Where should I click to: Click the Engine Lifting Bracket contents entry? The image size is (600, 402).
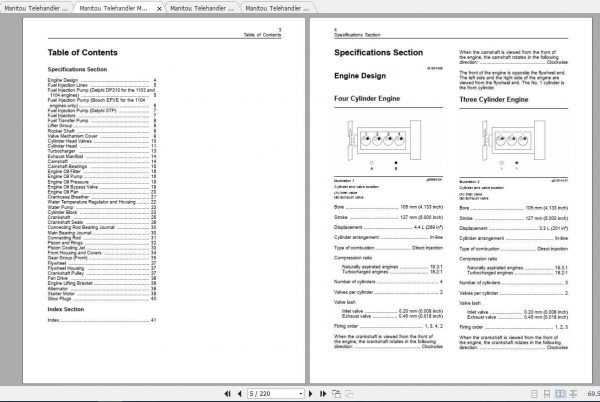102,283
